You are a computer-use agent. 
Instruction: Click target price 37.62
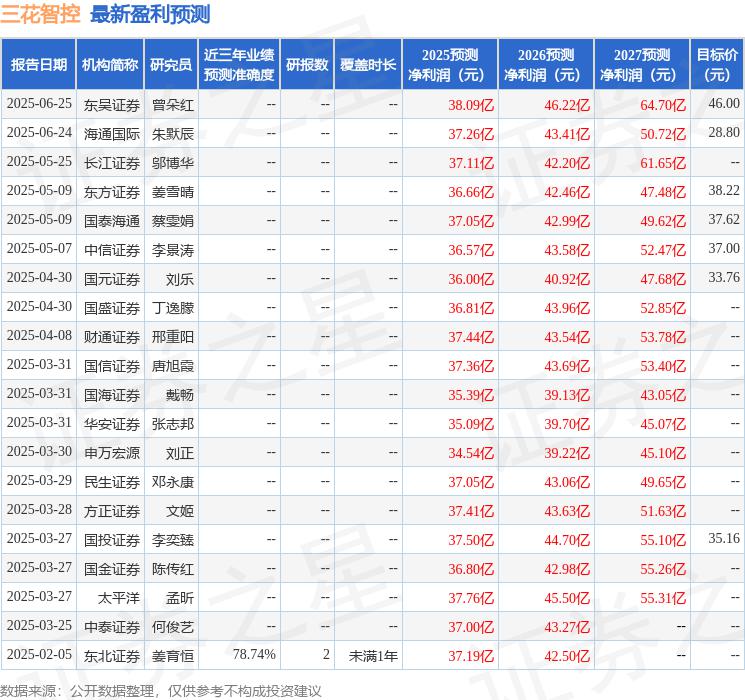click(724, 220)
